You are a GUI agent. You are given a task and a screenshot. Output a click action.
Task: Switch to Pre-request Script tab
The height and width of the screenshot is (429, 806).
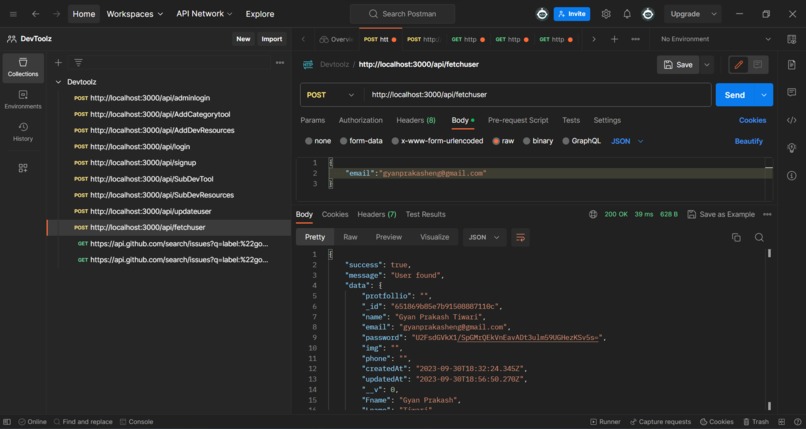click(x=518, y=120)
